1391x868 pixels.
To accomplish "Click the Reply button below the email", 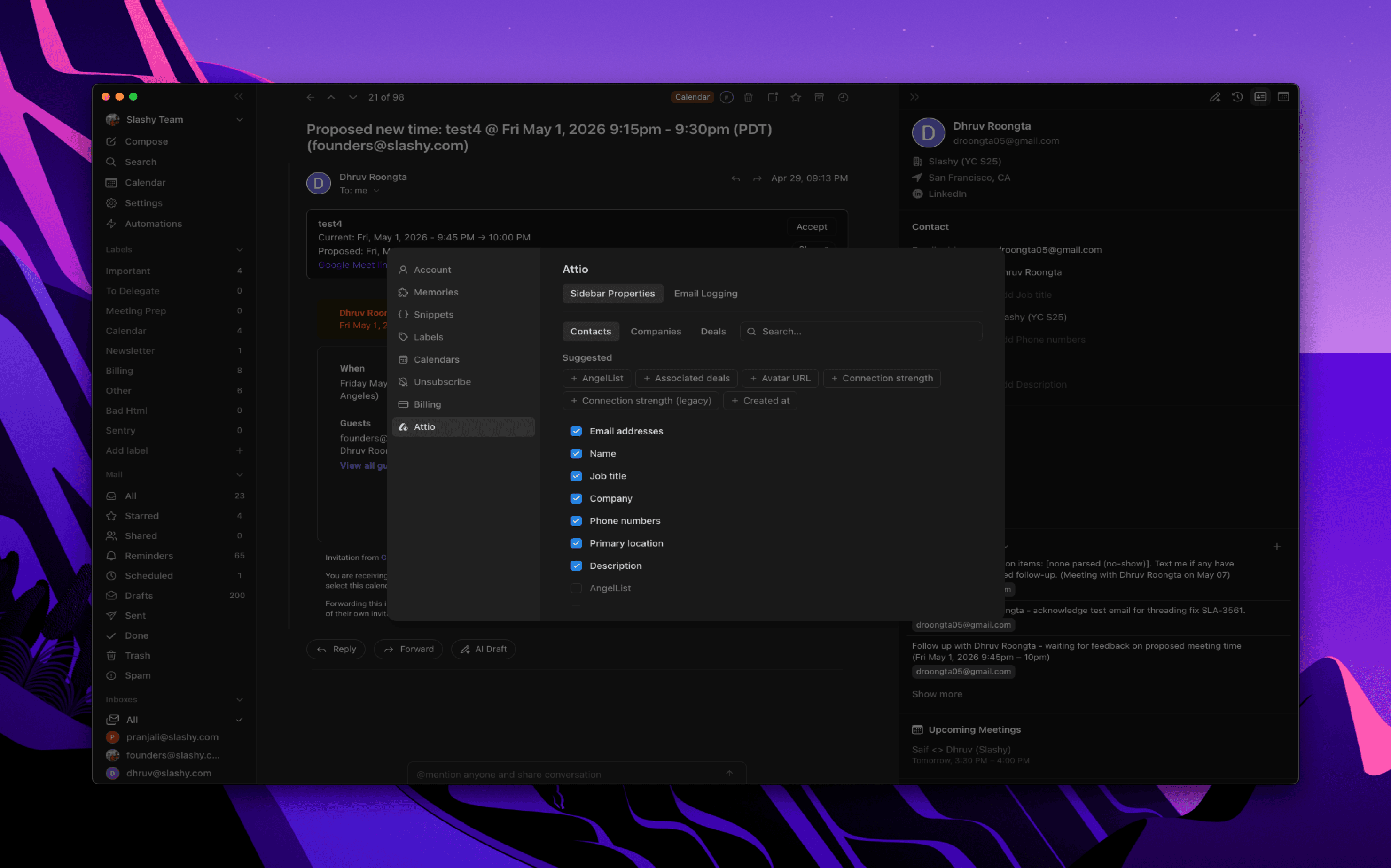I will [336, 649].
